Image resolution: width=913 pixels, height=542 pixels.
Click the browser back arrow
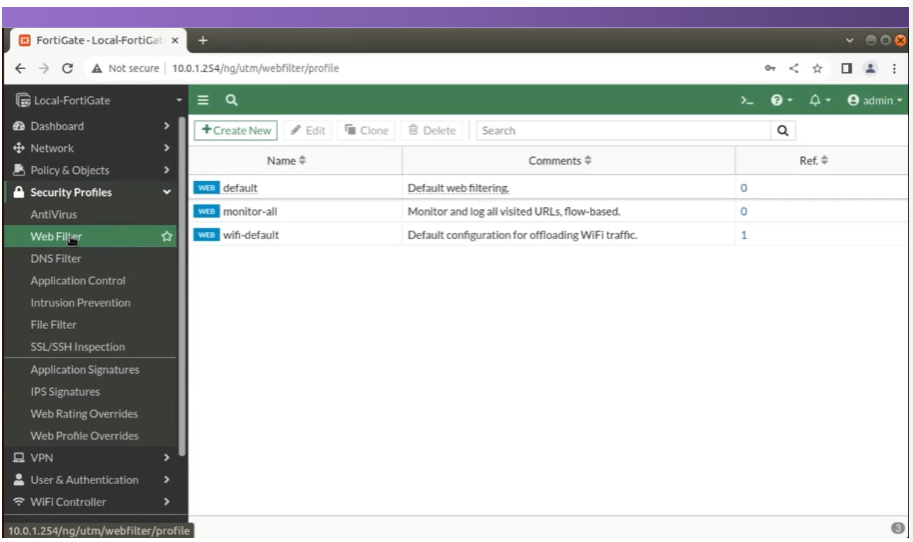point(20,68)
